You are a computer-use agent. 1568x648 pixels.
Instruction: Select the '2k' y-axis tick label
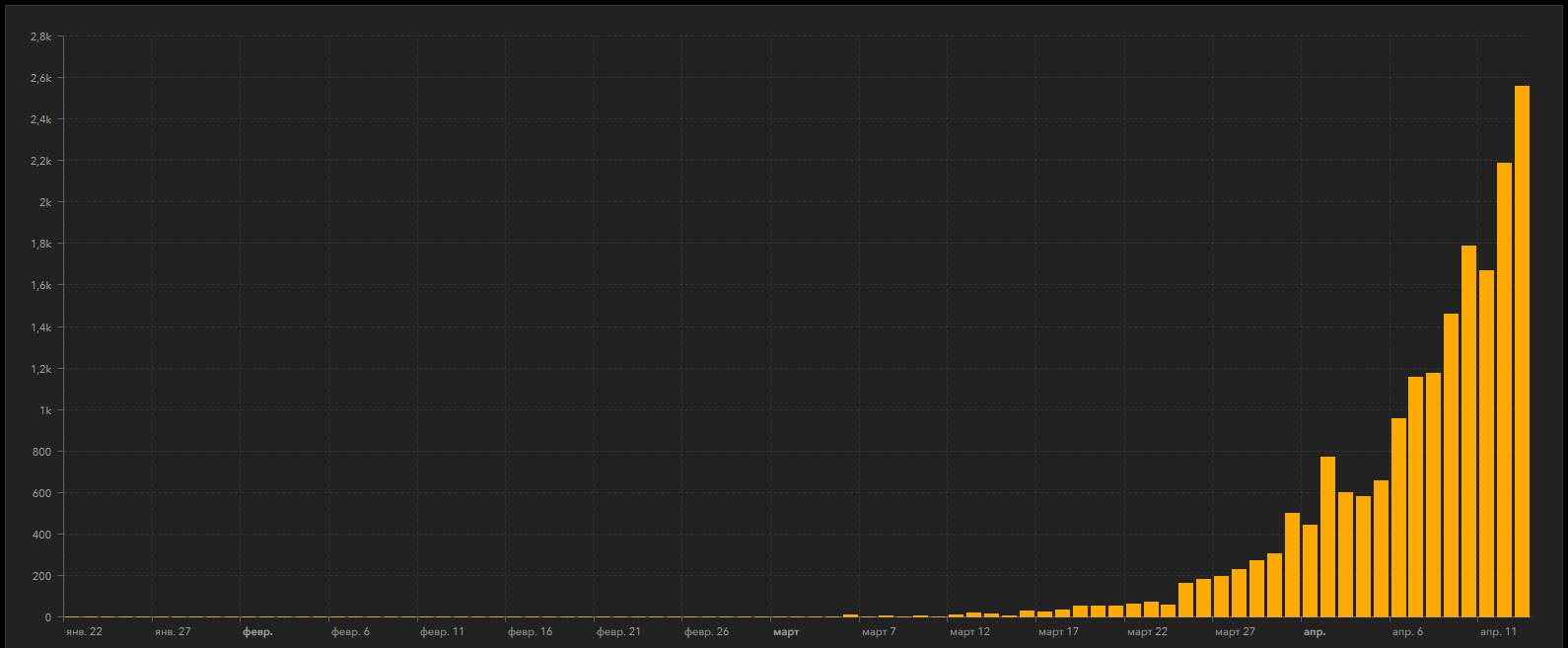pyautogui.click(x=44, y=202)
